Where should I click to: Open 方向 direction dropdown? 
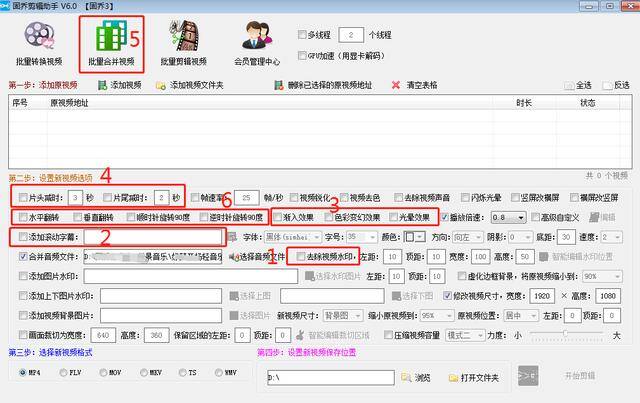468,237
